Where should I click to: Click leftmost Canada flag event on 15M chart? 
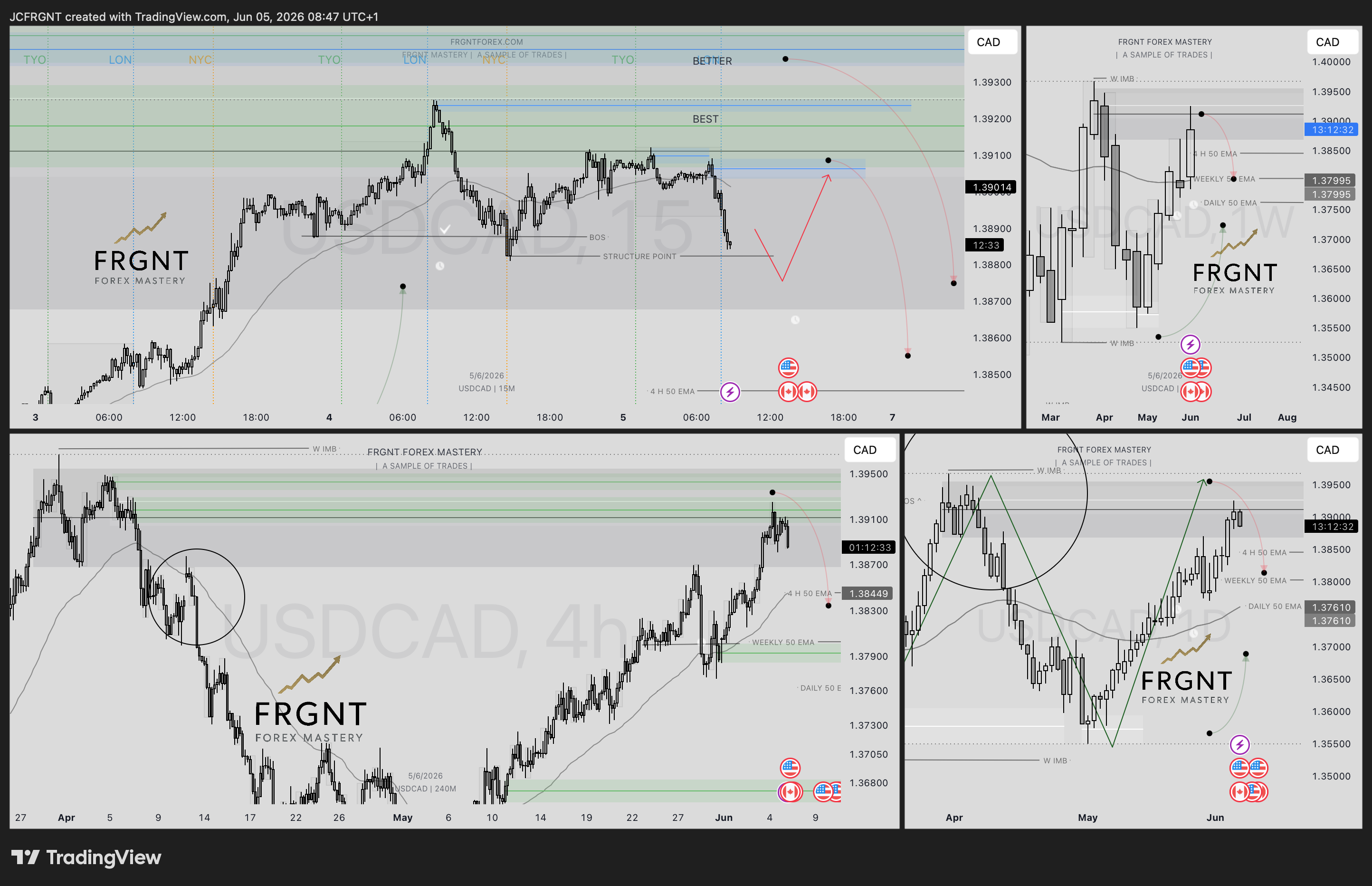788,392
